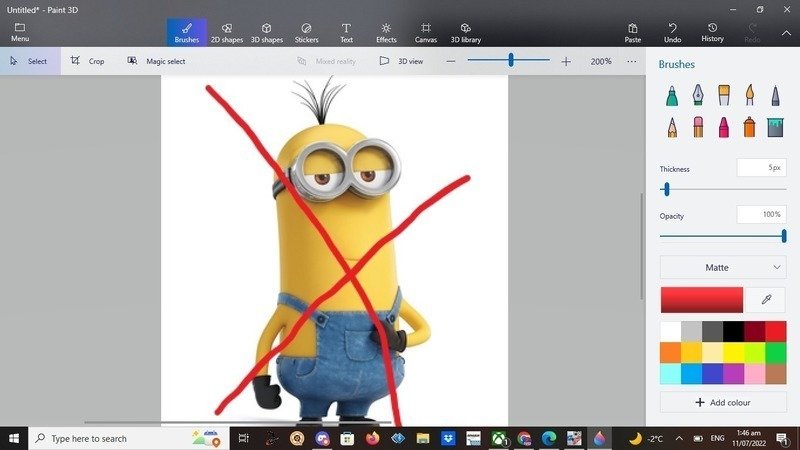Open the History panel
This screenshot has height=450, width=800.
click(712, 32)
